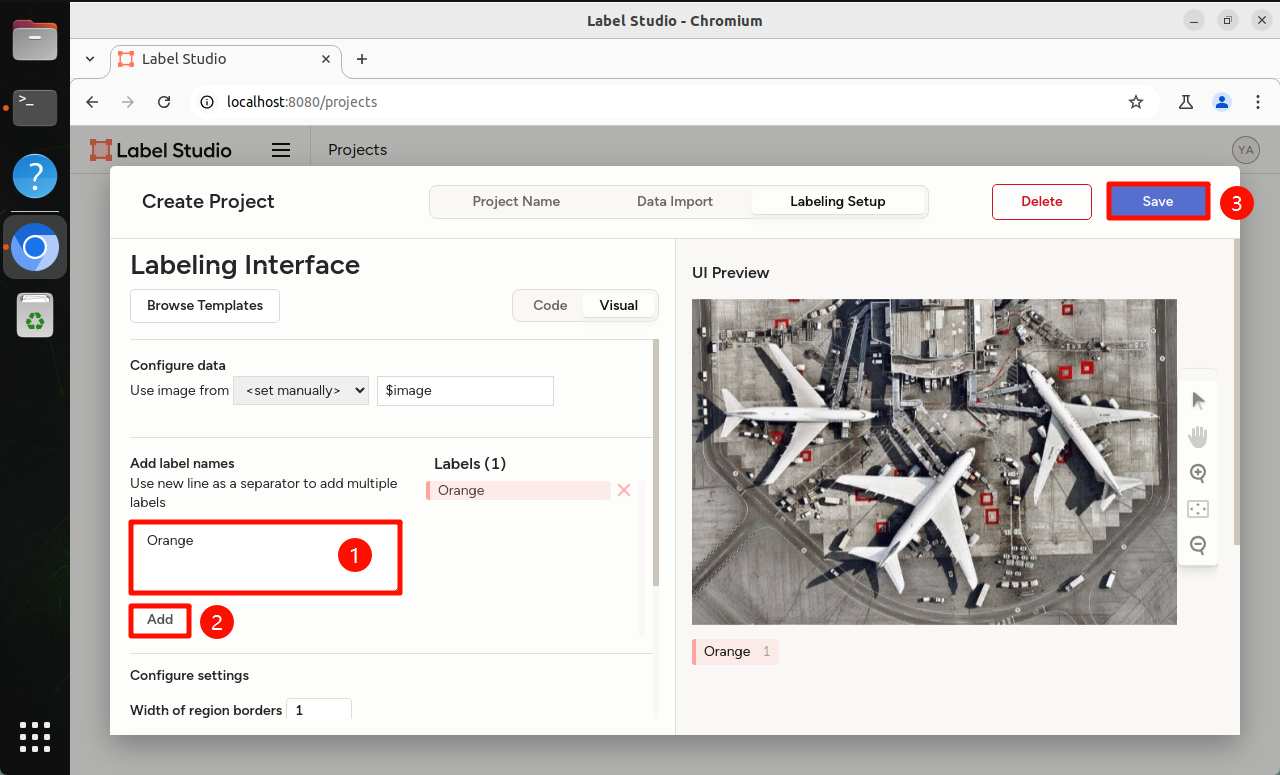Select the hand pan tool
Viewport: 1280px width, 775px height.
pyautogui.click(x=1198, y=437)
